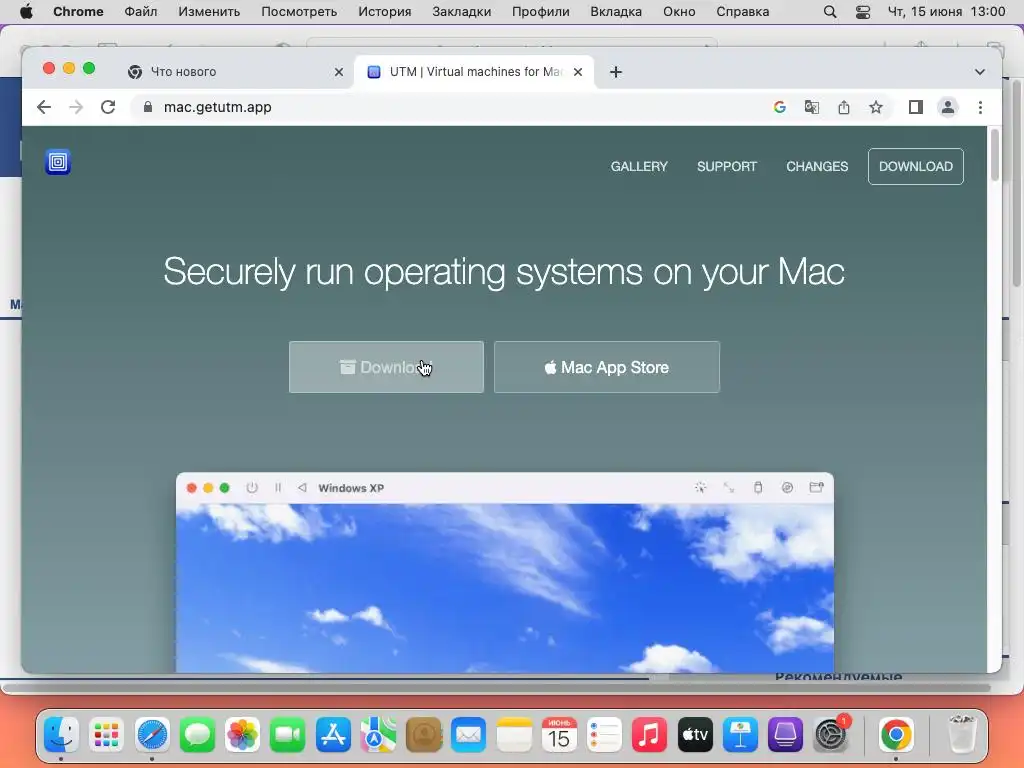1024x768 pixels.
Task: Click the Mac App Store button
Action: click(x=607, y=367)
